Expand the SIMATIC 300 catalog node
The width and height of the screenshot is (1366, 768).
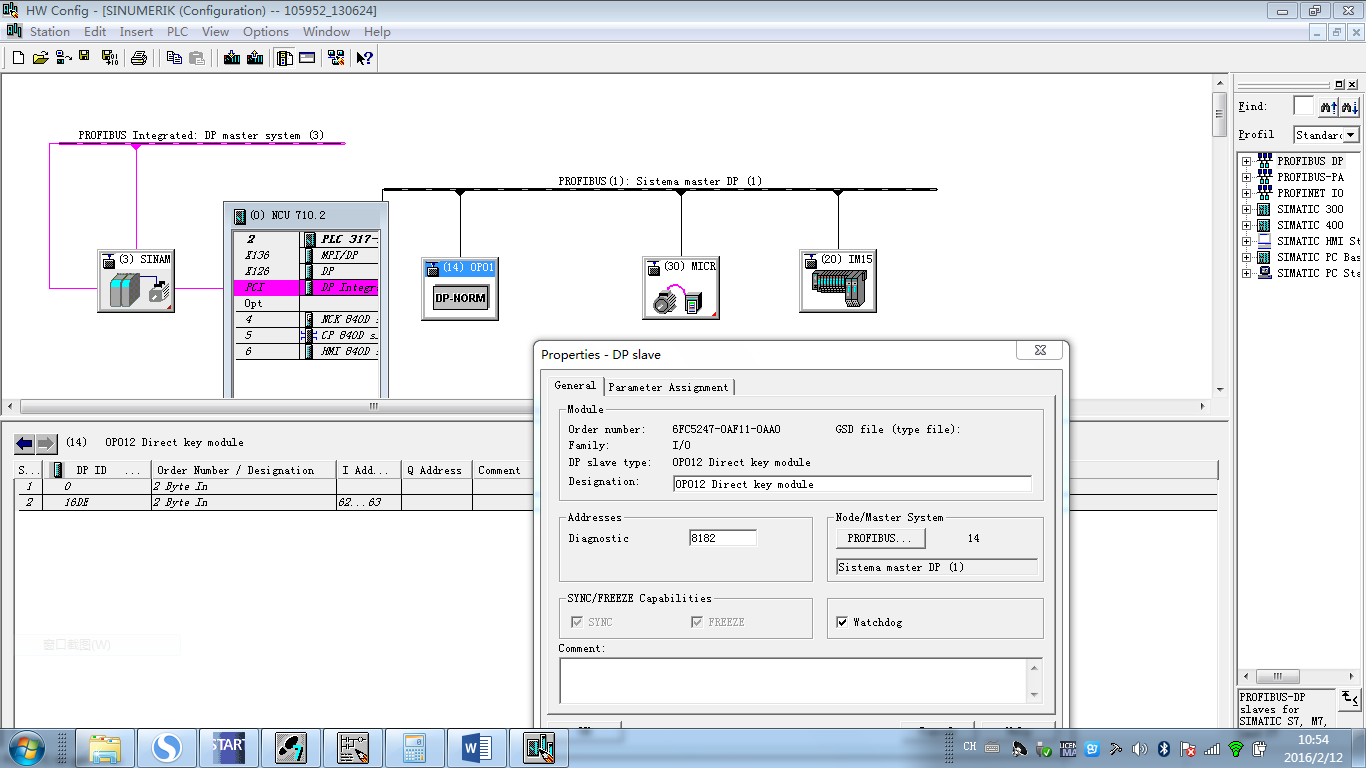[x=1247, y=209]
